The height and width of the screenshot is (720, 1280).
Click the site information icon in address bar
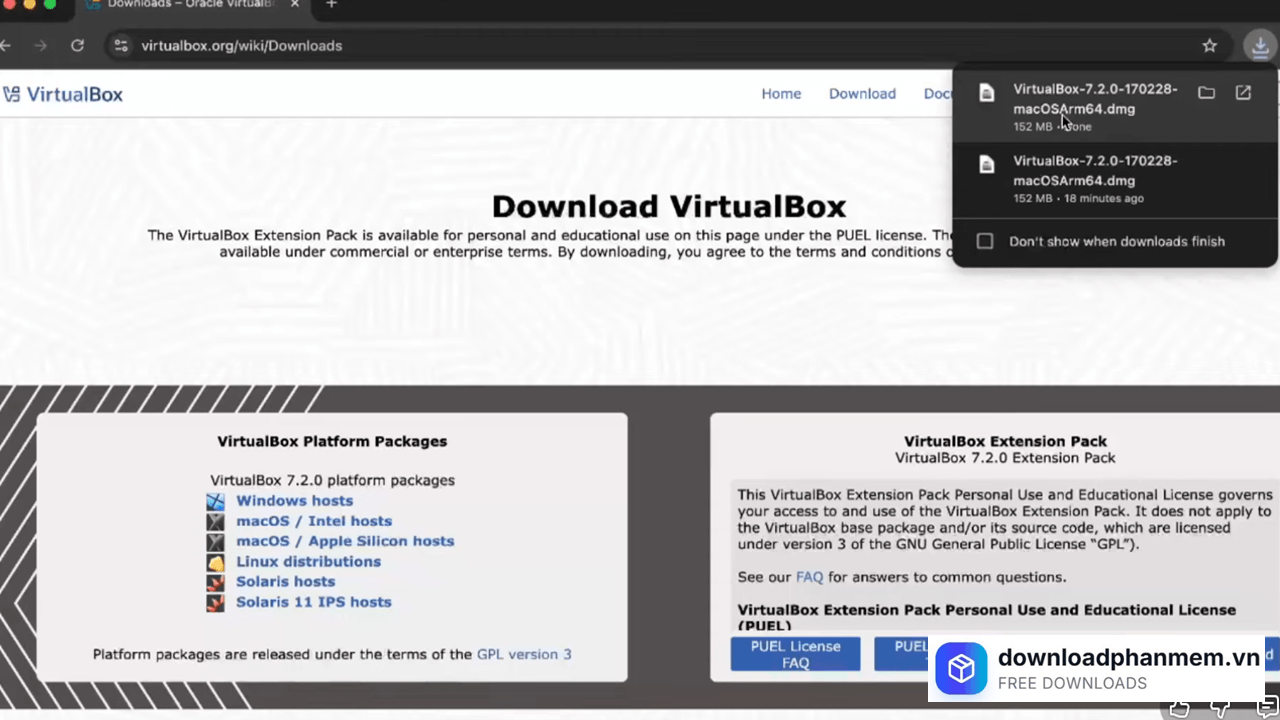pyautogui.click(x=121, y=46)
